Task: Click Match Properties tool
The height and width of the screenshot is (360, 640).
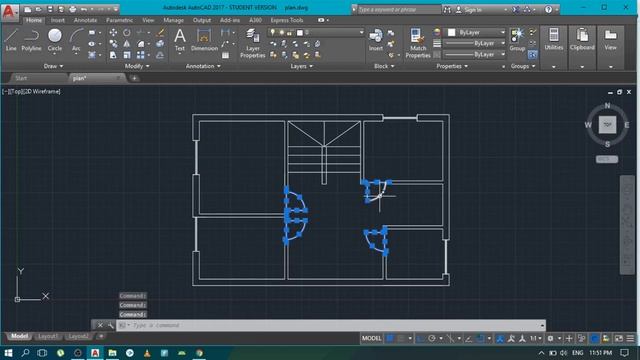Action: point(418,43)
